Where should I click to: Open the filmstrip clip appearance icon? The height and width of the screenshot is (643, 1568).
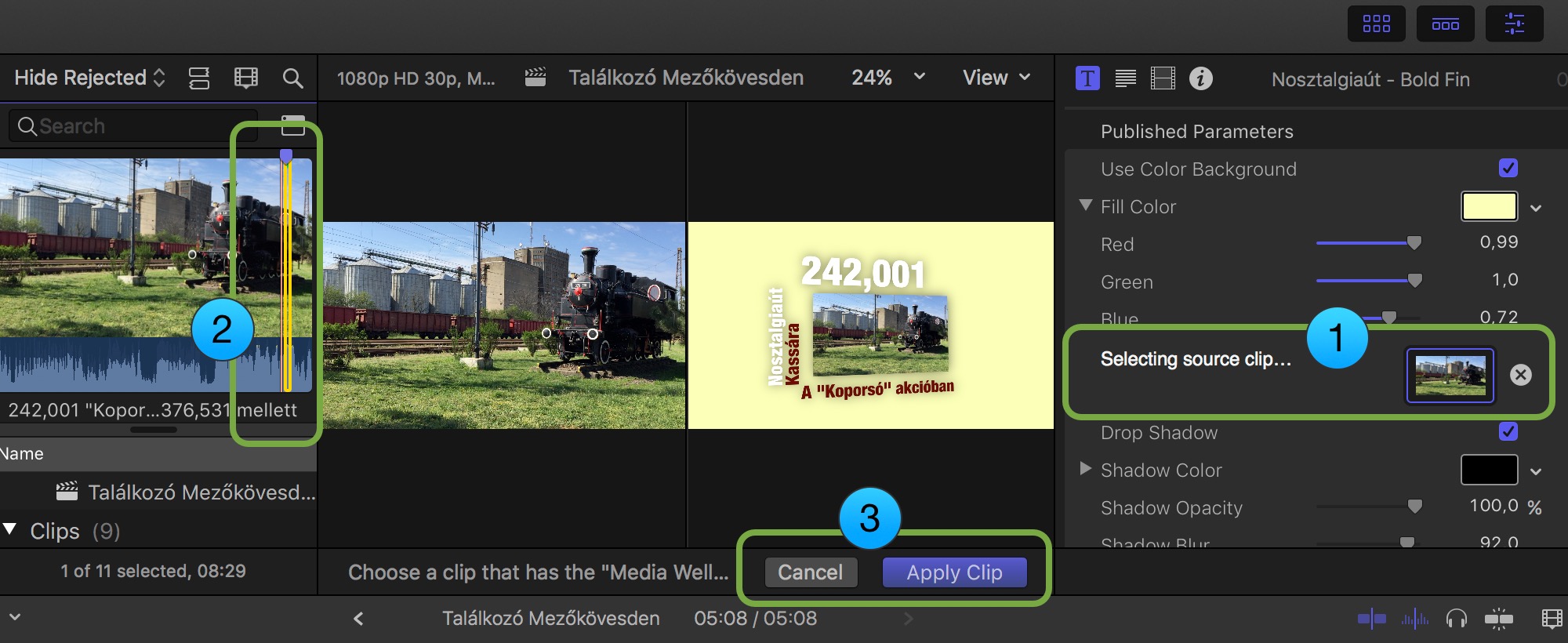click(x=246, y=78)
